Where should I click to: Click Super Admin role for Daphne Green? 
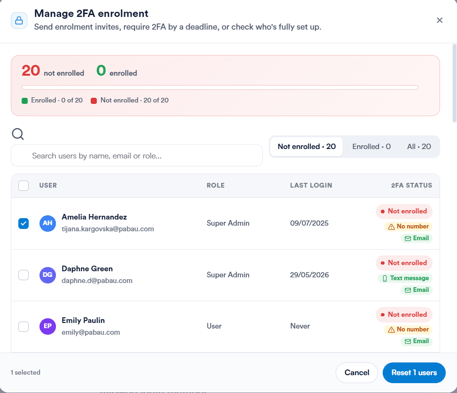228,275
